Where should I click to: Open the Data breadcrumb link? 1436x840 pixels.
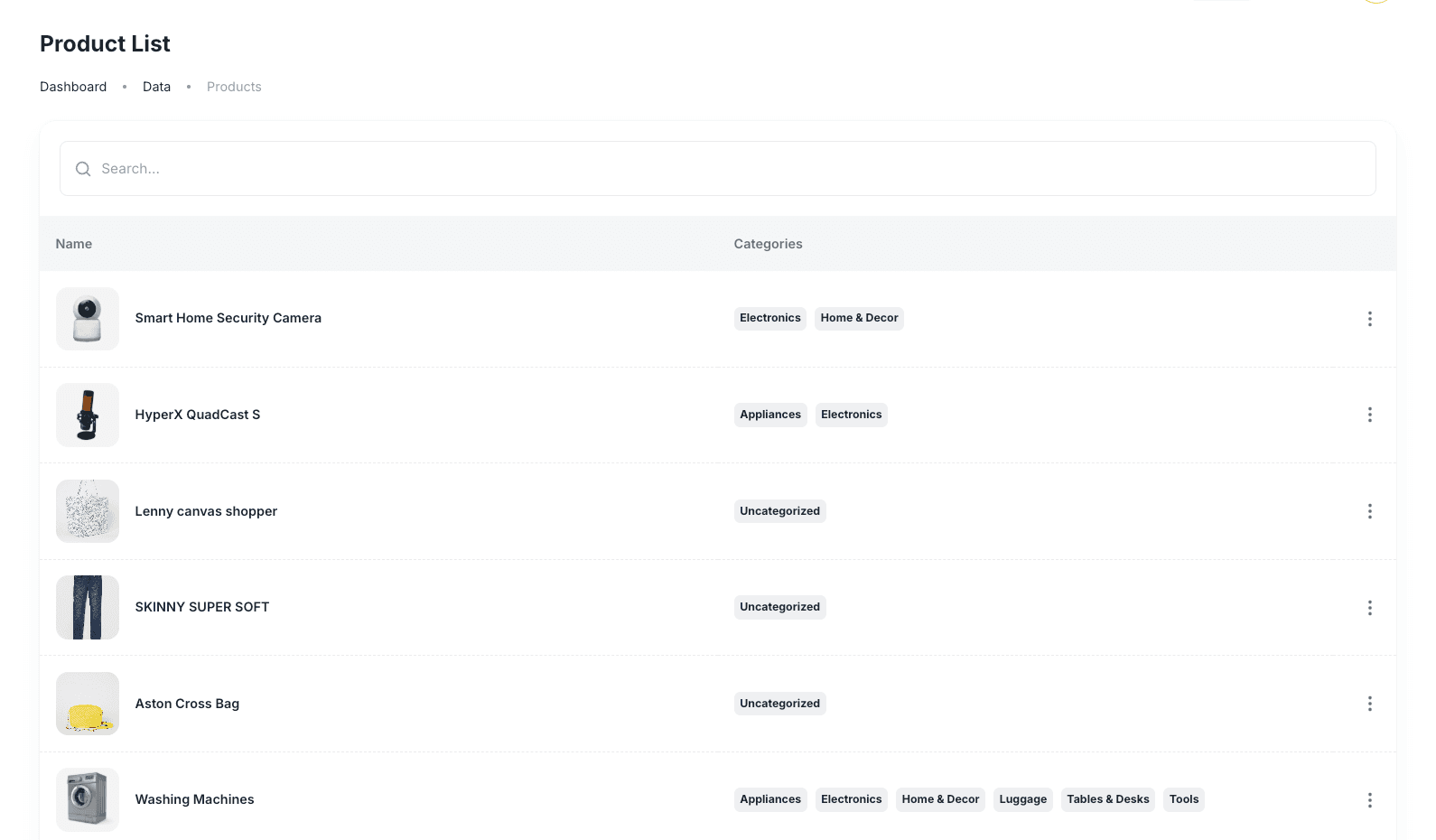156,87
